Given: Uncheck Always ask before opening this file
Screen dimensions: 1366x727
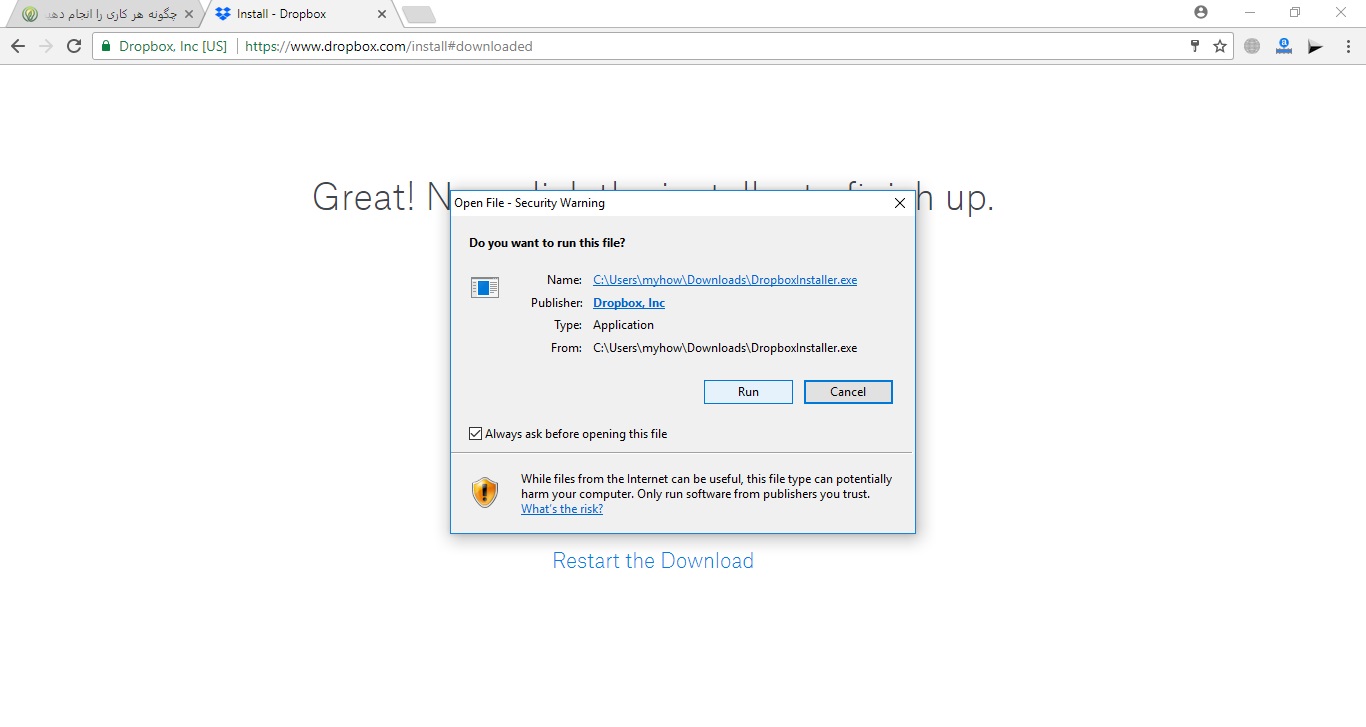Looking at the screenshot, I should click(476, 434).
